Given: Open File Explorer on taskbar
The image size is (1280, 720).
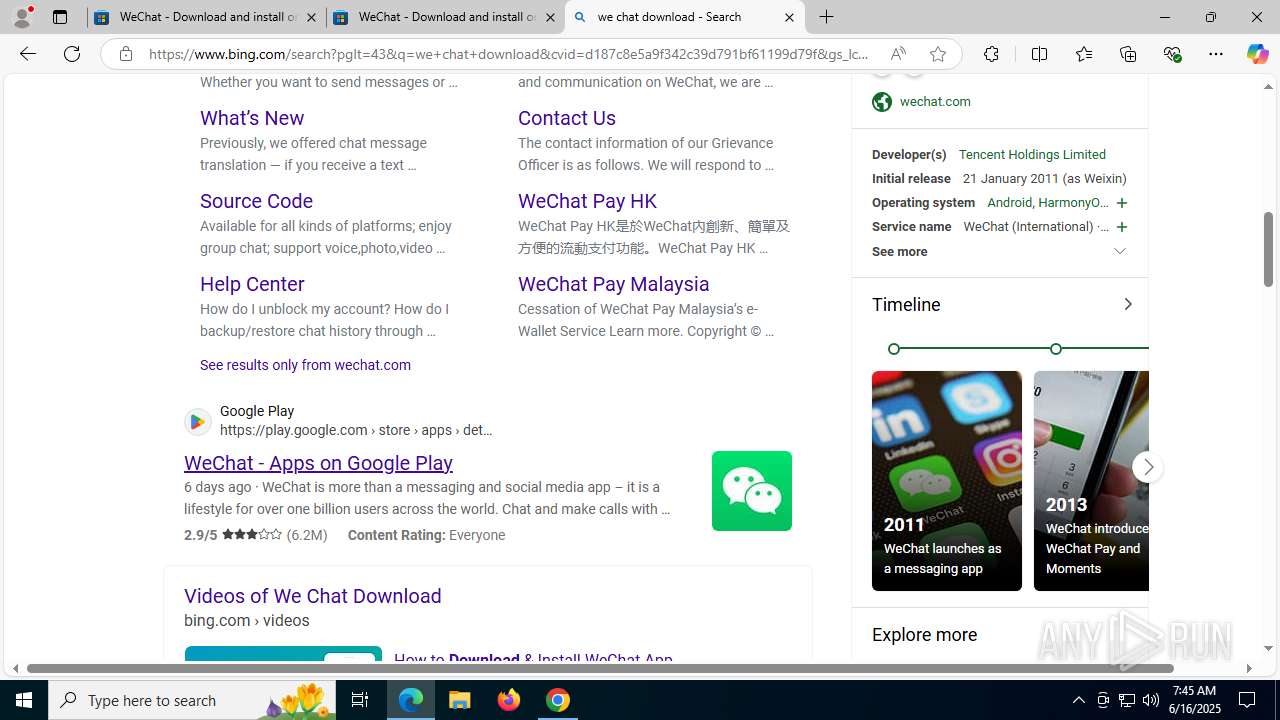Looking at the screenshot, I should (460, 700).
